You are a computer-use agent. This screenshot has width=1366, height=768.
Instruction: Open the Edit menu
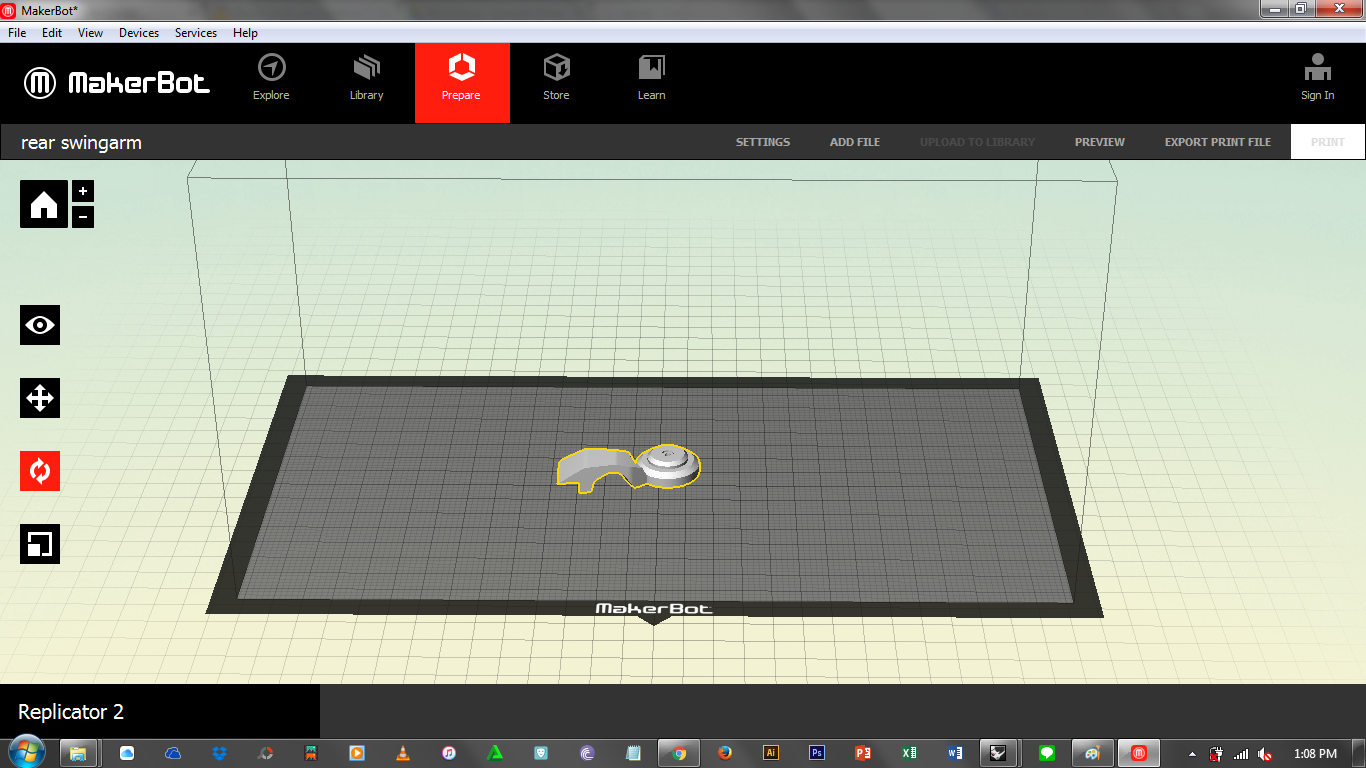click(52, 33)
